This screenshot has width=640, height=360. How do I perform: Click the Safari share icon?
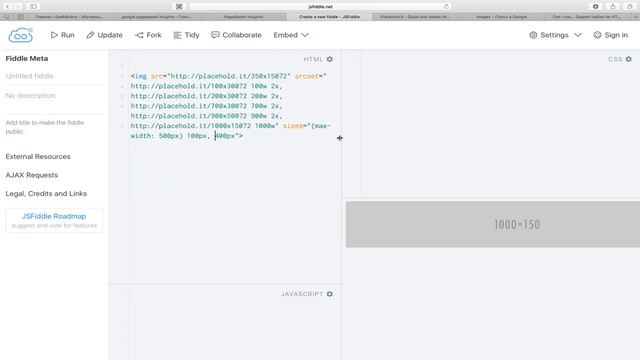[x=613, y=7]
